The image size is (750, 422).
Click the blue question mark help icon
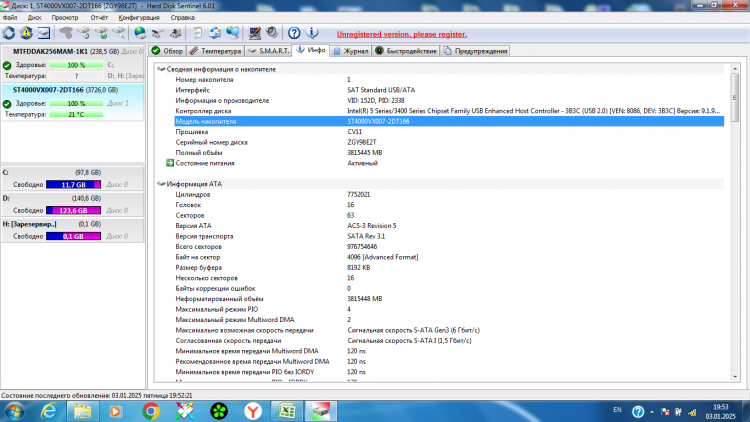pos(294,33)
